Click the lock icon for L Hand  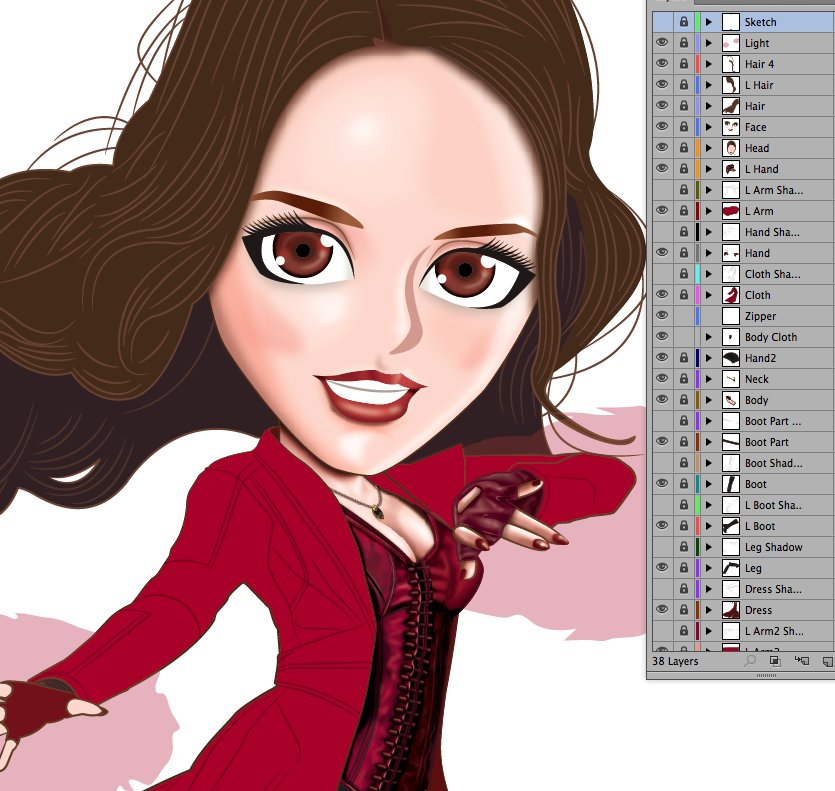[684, 169]
